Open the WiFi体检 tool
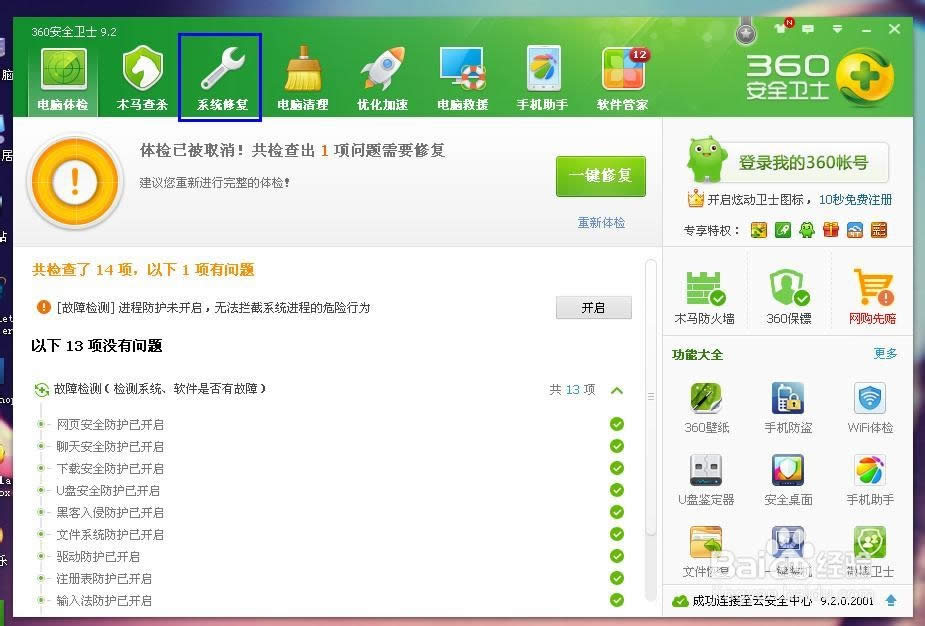The width and height of the screenshot is (925, 626). pyautogui.click(x=870, y=408)
